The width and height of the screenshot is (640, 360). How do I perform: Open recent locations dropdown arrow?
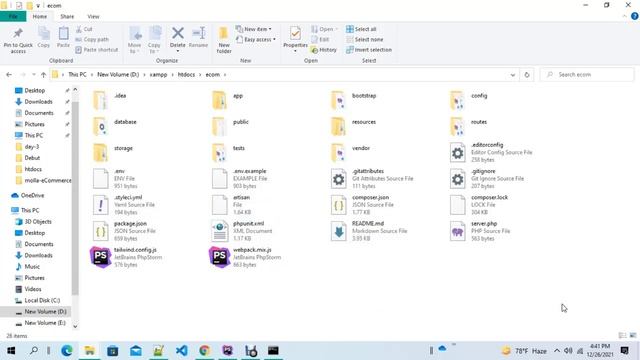pos(33,75)
